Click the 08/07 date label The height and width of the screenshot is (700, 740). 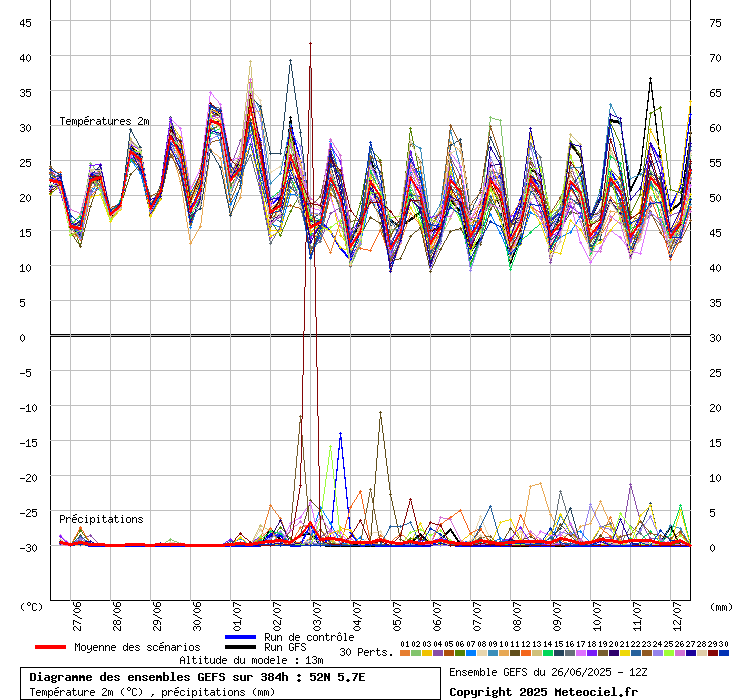tap(517, 616)
